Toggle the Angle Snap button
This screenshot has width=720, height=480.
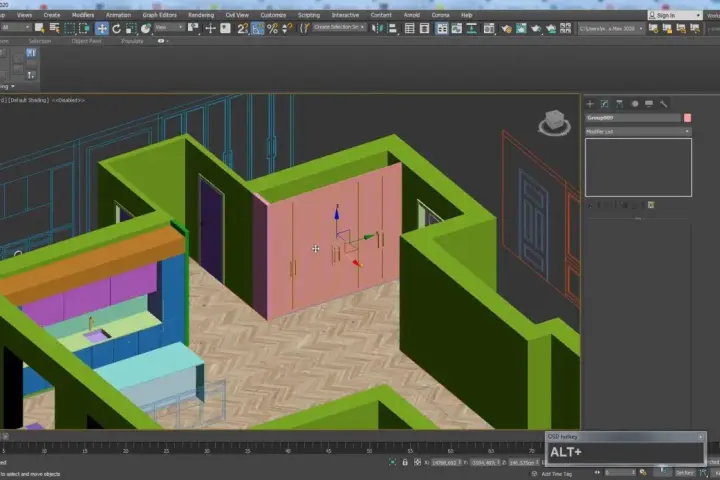(x=258, y=28)
